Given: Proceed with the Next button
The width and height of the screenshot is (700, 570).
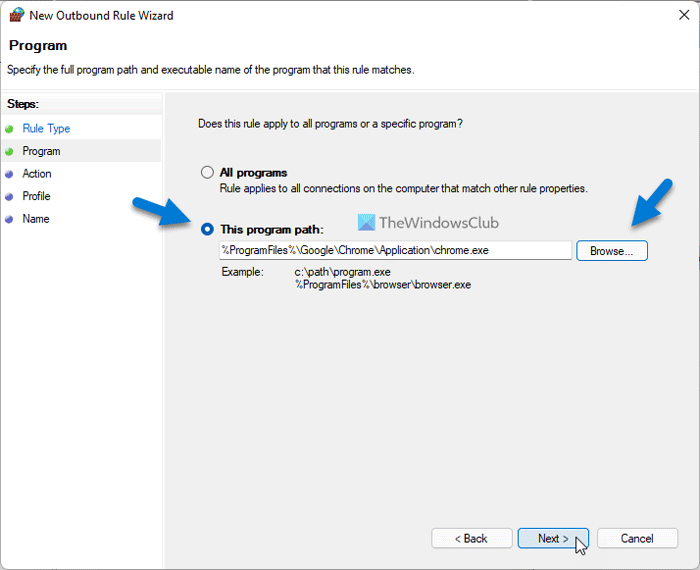Looking at the screenshot, I should 553,538.
